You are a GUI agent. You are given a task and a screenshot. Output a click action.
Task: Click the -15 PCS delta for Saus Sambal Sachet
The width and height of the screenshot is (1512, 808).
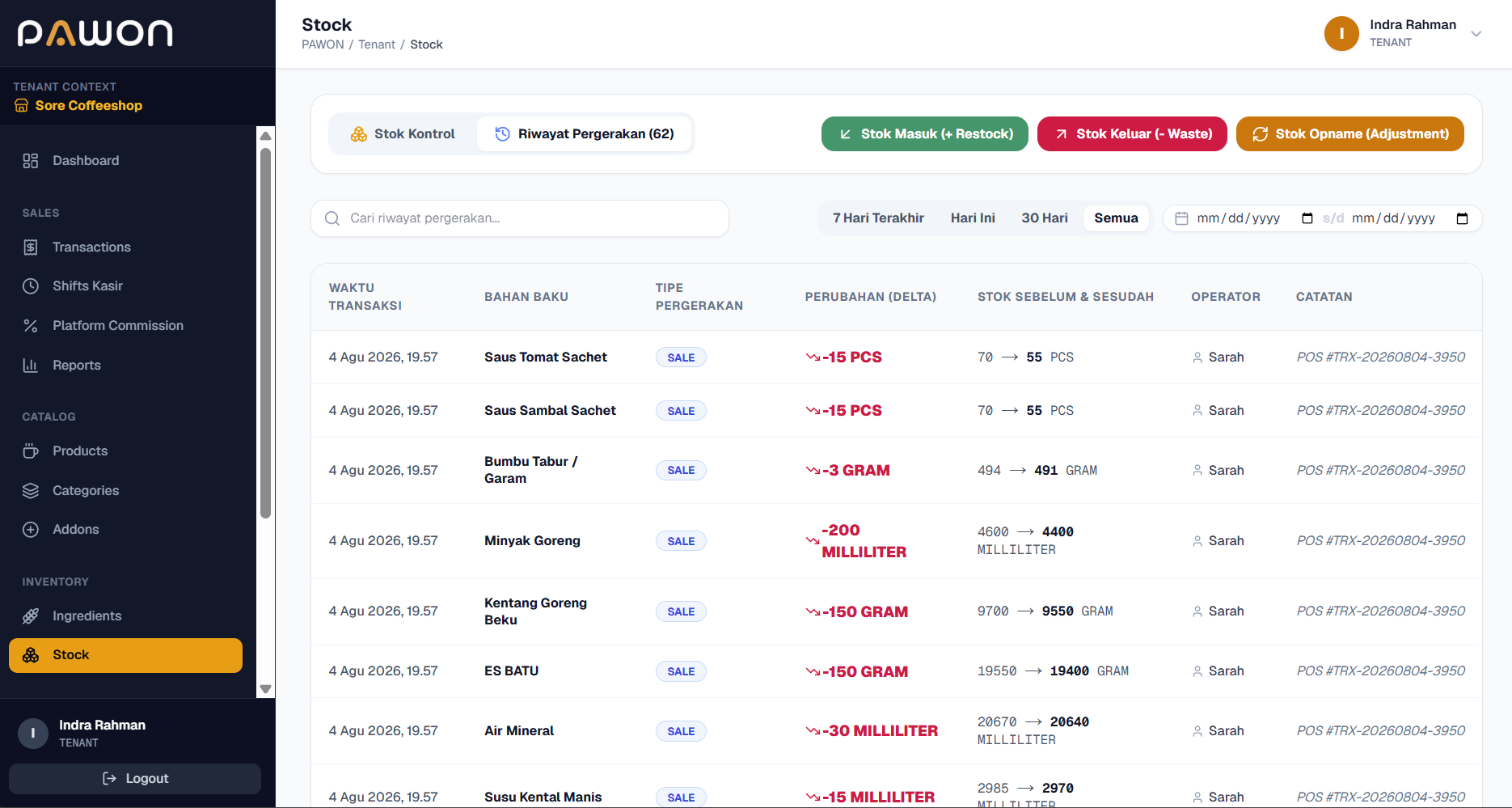click(x=843, y=411)
